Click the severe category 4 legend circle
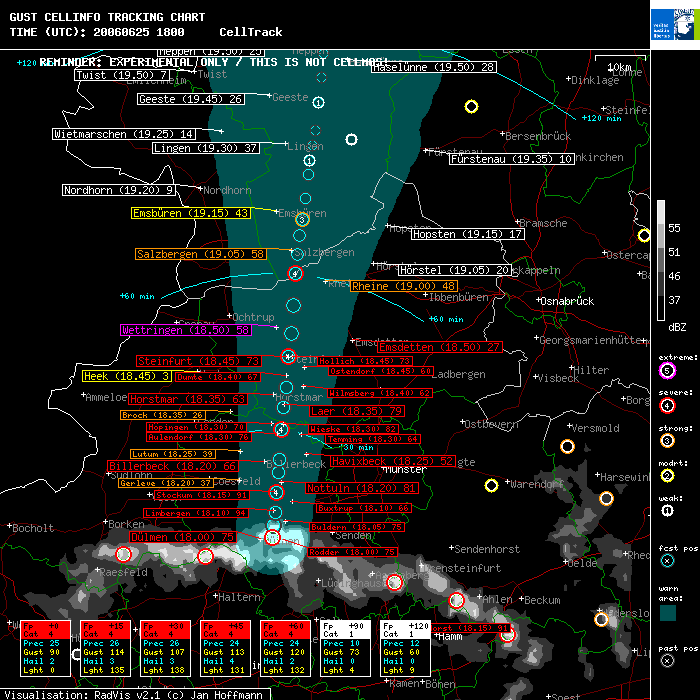700x700 pixels. coord(667,405)
